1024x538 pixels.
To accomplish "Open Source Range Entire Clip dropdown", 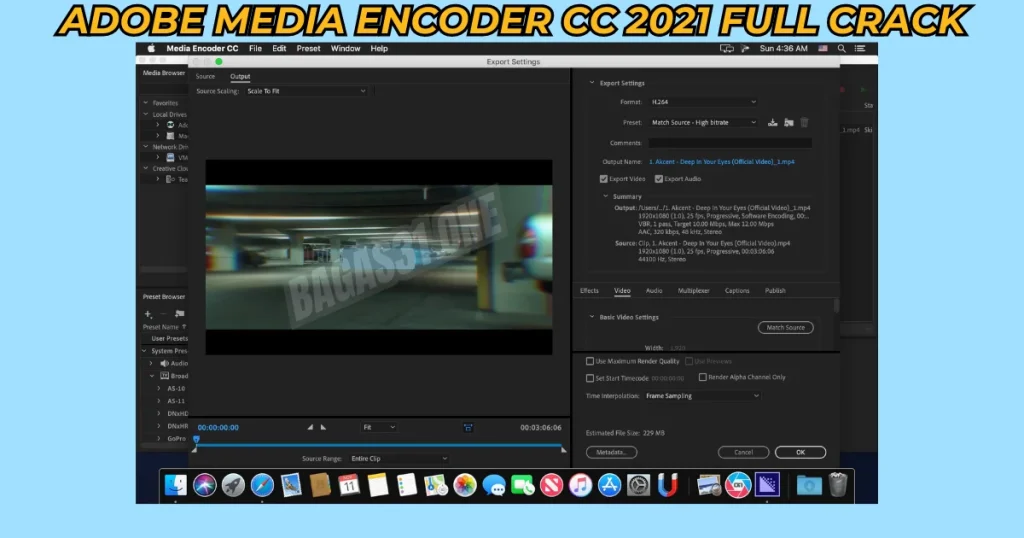I will click(x=398, y=458).
